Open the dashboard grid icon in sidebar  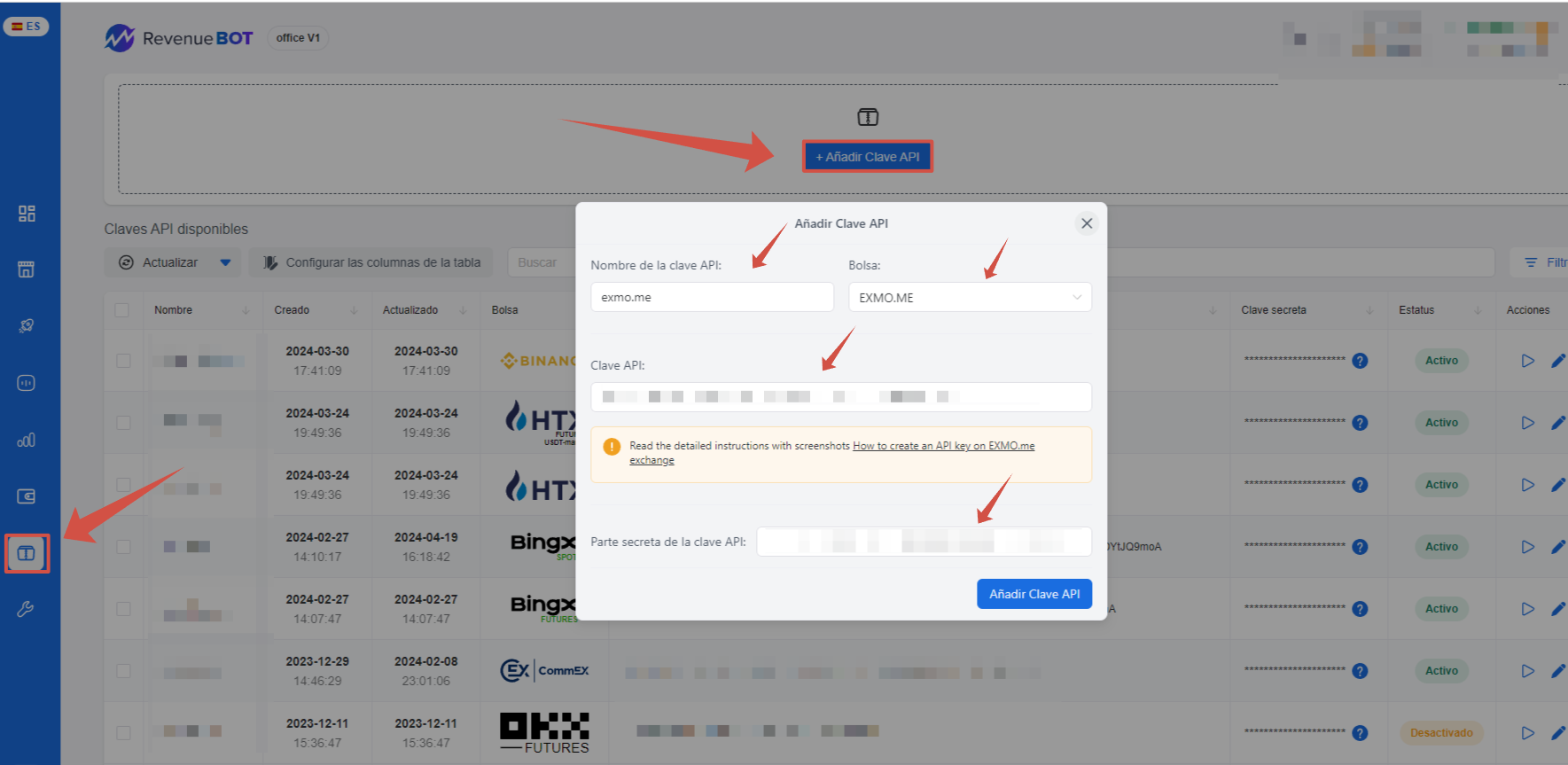pyautogui.click(x=27, y=214)
